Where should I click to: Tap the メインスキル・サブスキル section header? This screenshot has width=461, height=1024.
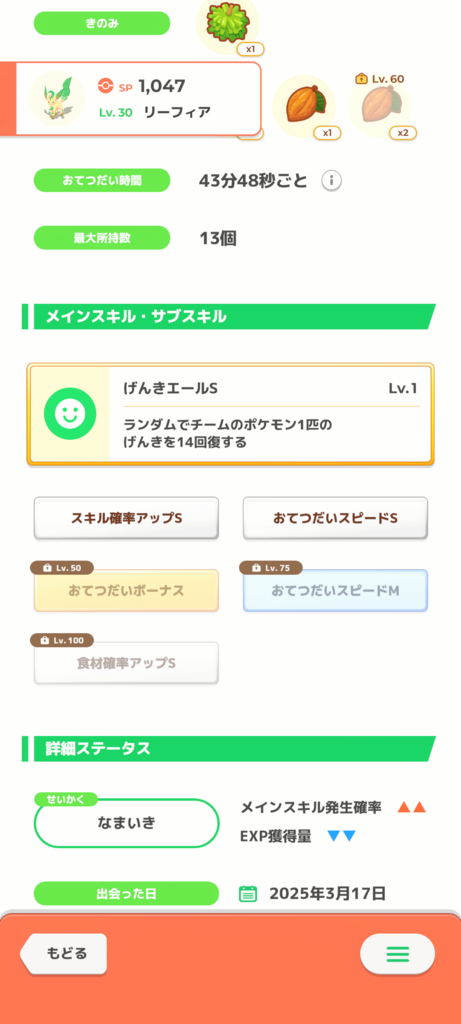point(229,317)
